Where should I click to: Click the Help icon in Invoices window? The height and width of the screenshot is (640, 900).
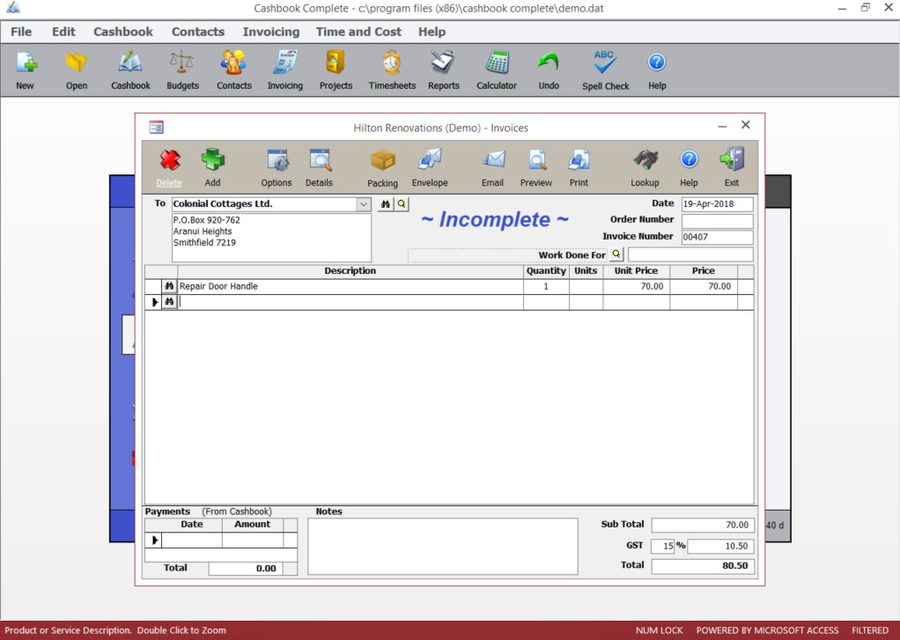tap(689, 159)
